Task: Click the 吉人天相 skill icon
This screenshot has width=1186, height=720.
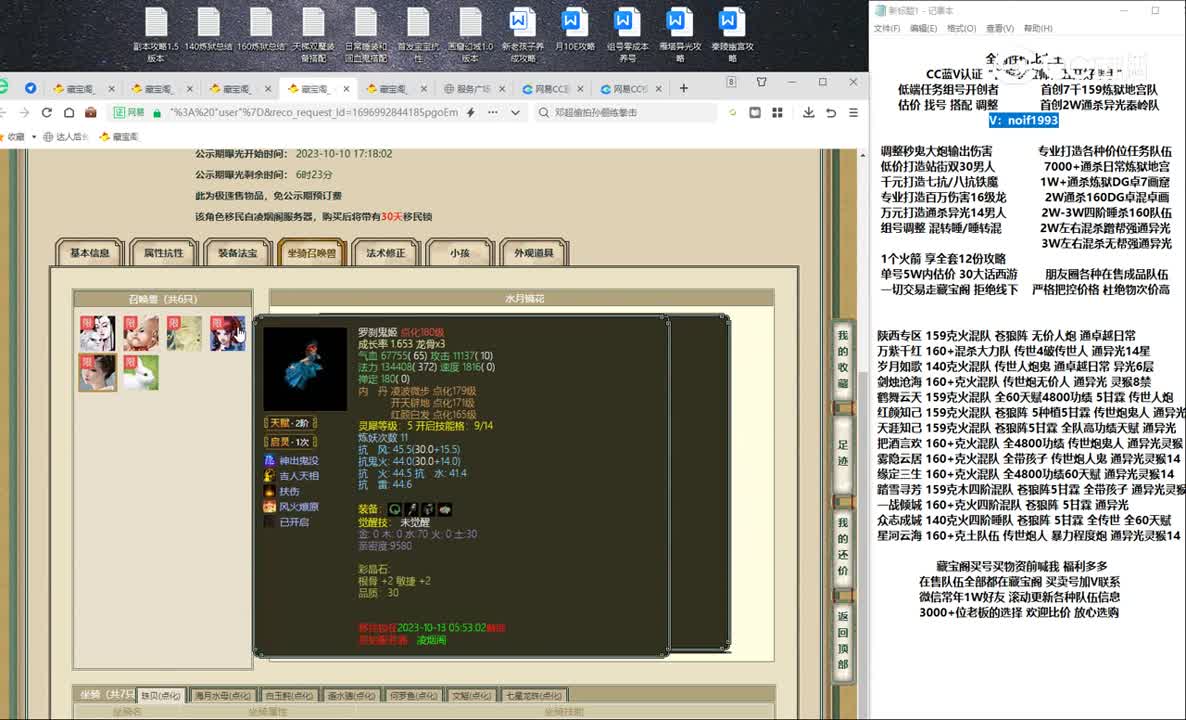Action: (269, 476)
